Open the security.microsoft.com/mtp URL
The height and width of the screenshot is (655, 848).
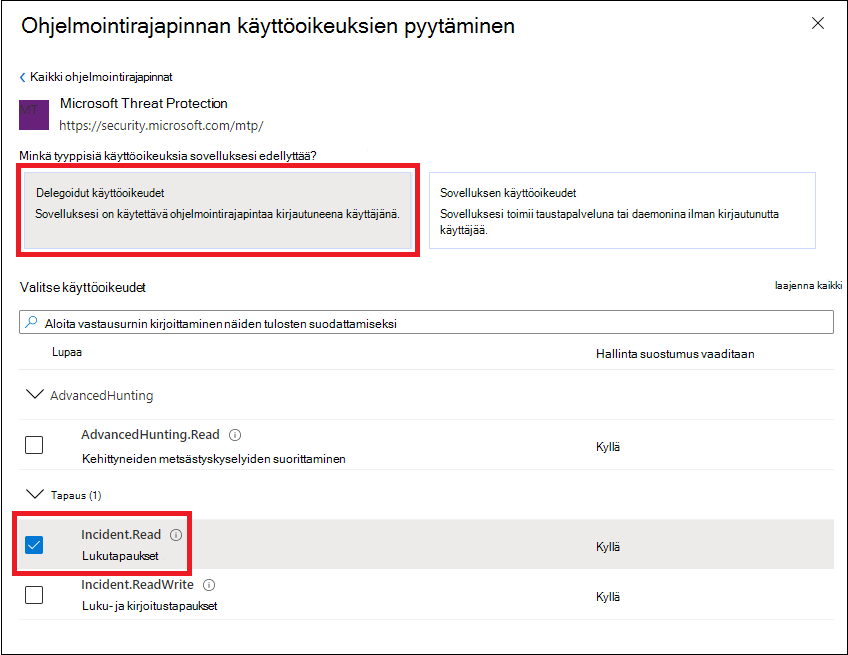(x=161, y=125)
